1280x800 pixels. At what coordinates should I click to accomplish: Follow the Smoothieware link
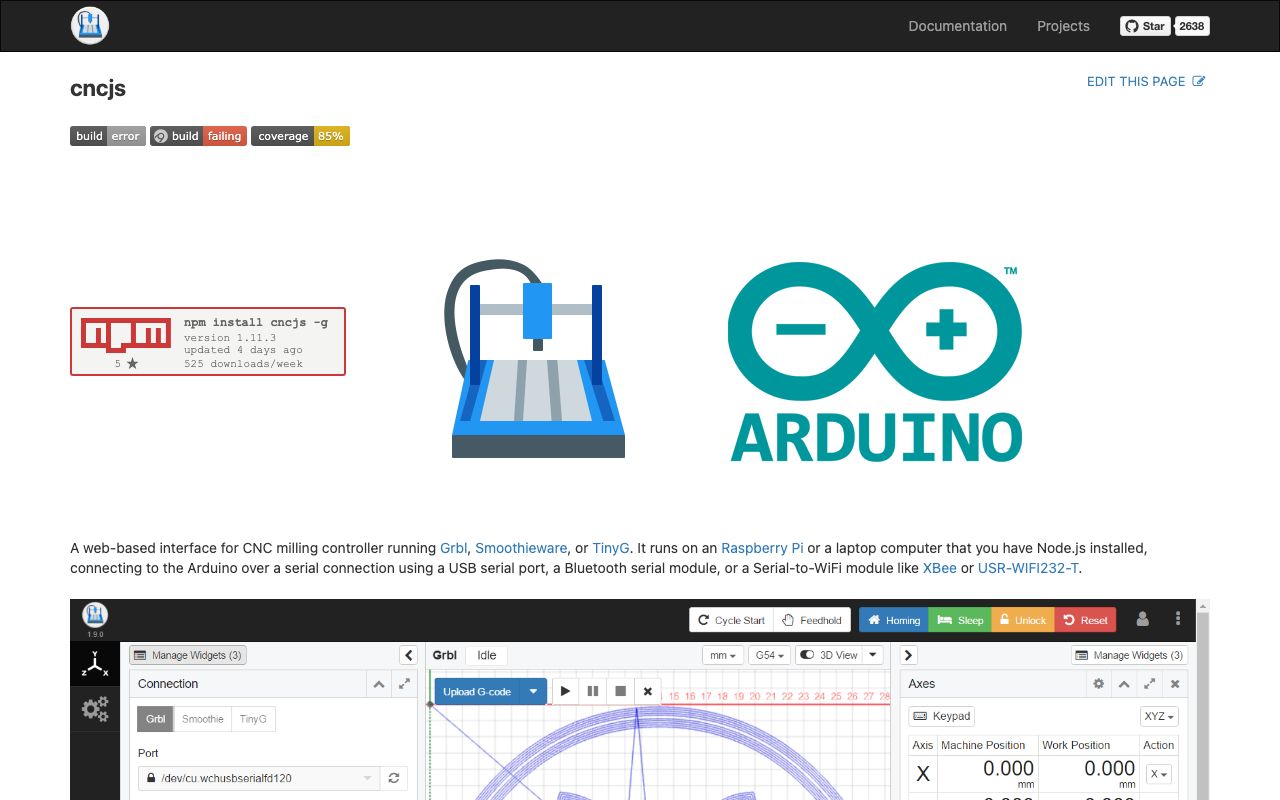(521, 548)
